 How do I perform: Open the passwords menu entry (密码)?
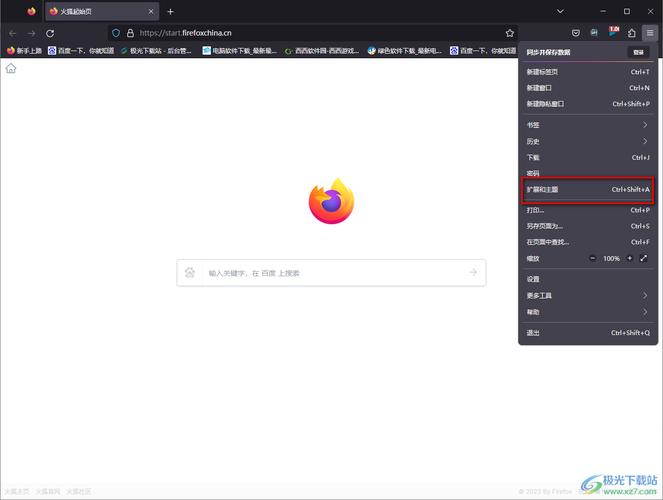tap(588, 173)
